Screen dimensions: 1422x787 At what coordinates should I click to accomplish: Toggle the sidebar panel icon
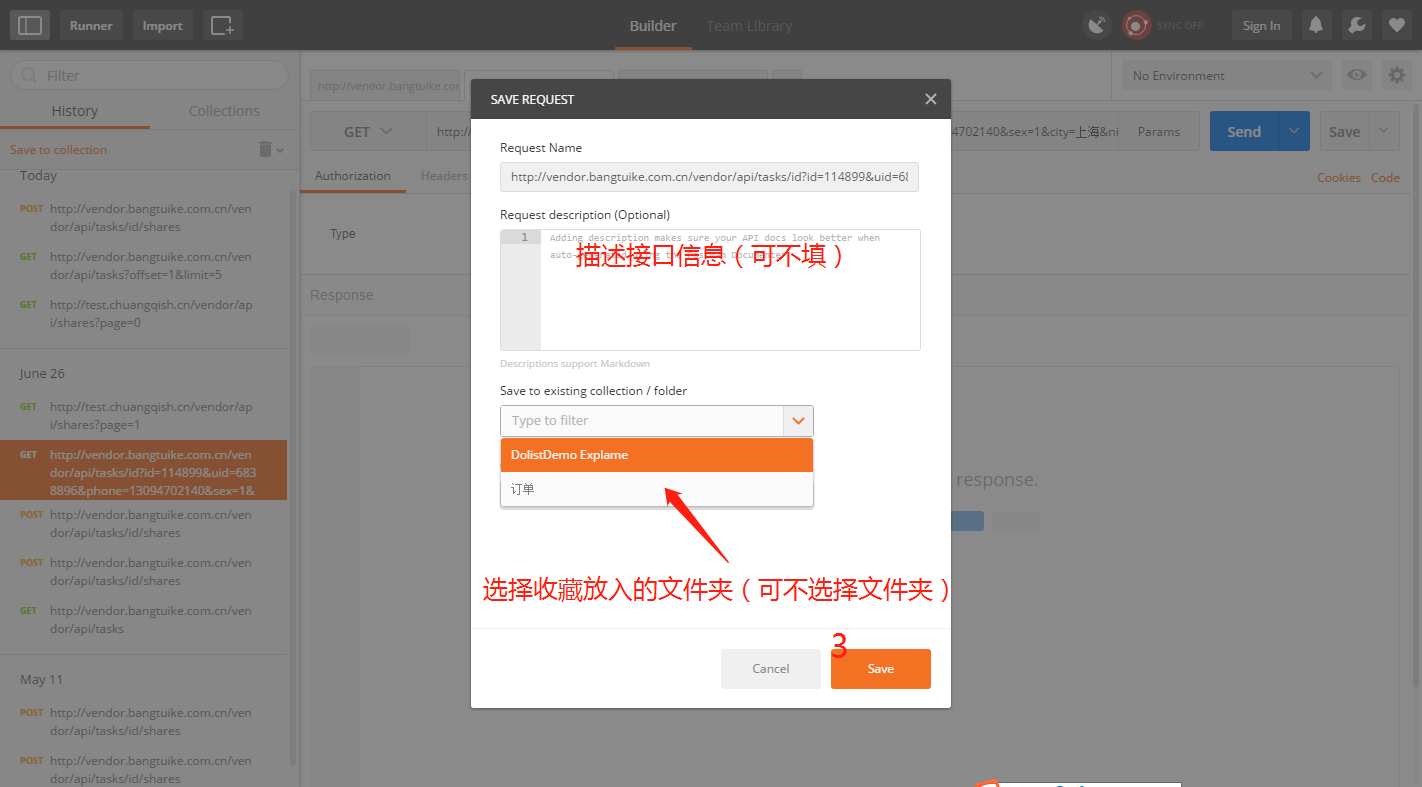30,25
